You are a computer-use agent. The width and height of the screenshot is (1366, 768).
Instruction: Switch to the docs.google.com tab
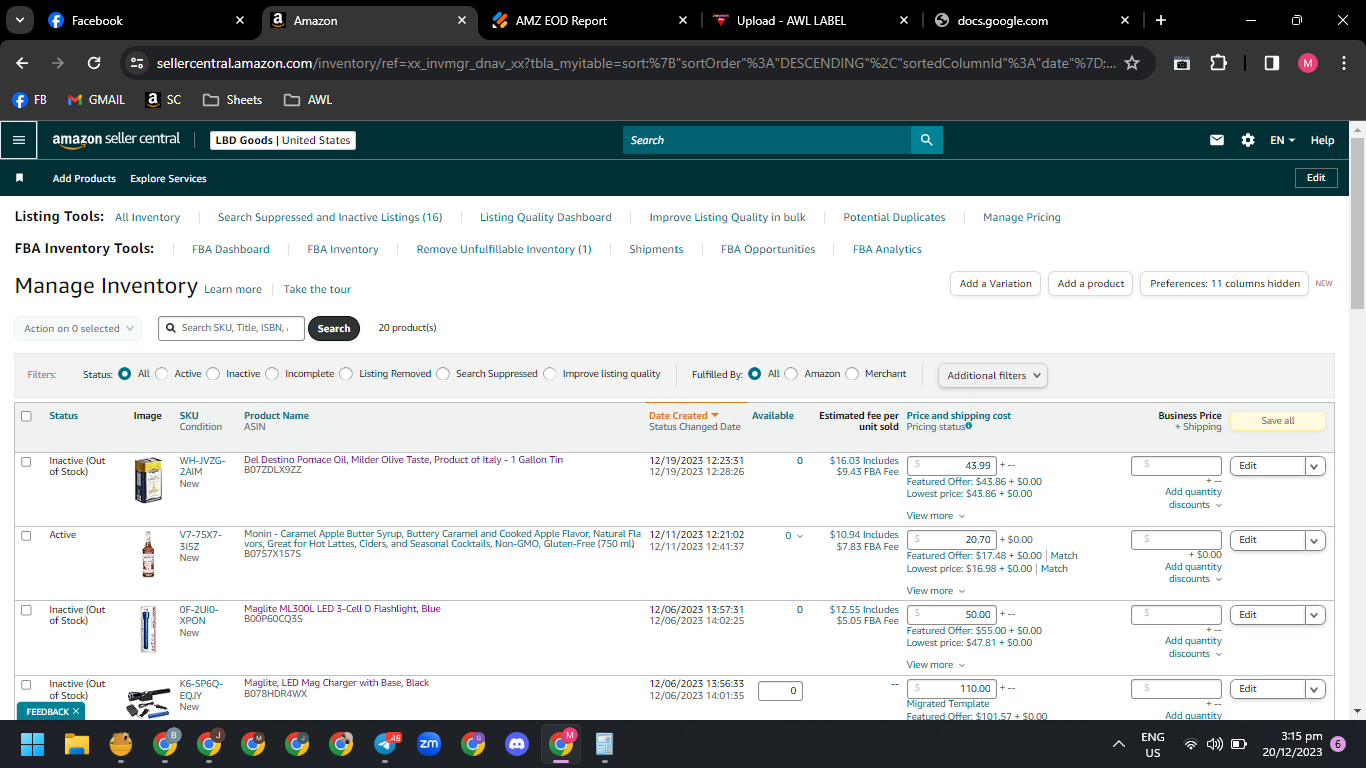point(1031,20)
